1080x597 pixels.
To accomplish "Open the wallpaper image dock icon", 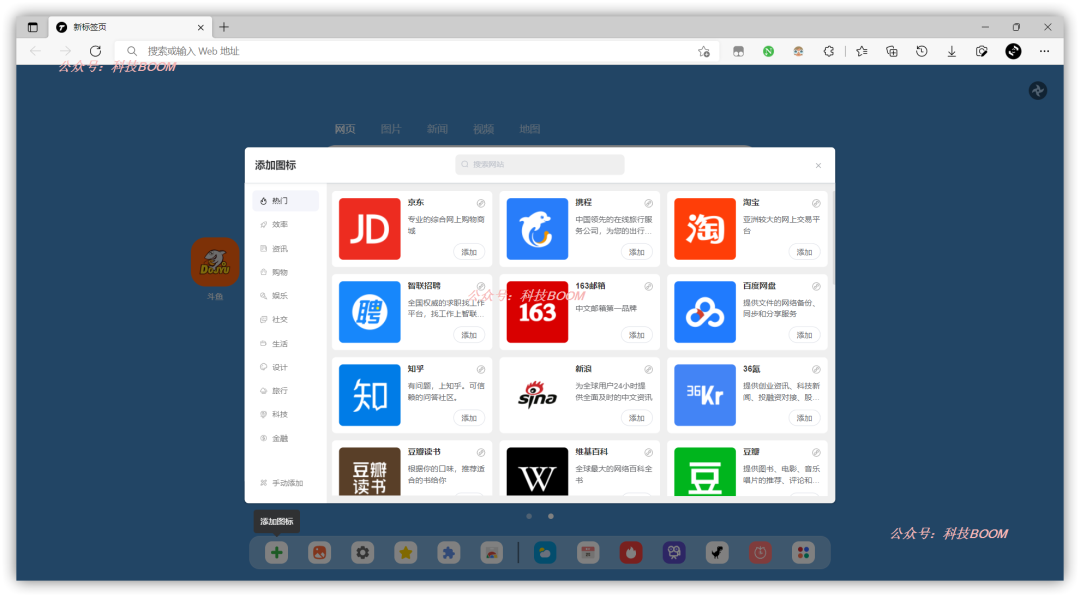I will click(320, 552).
